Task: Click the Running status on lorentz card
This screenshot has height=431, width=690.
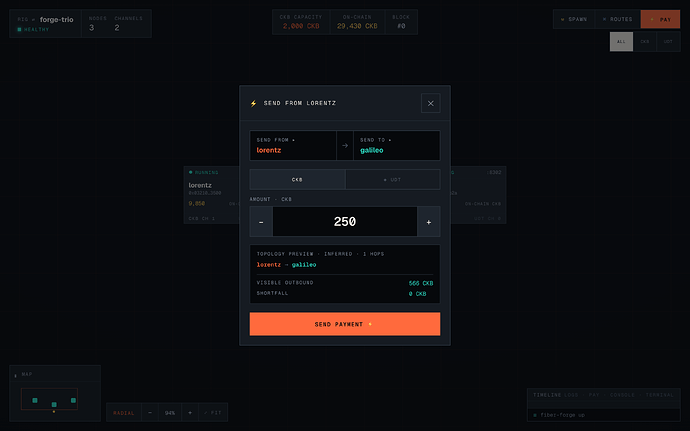Action: point(204,173)
